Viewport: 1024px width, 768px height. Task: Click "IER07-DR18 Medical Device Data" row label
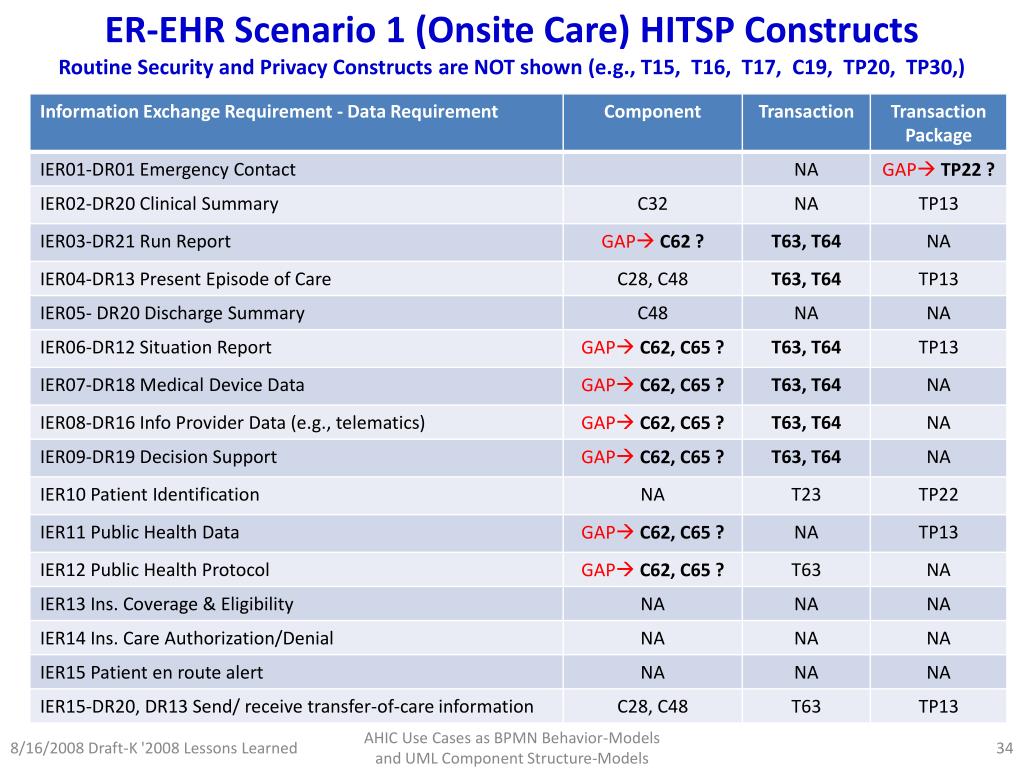[172, 385]
